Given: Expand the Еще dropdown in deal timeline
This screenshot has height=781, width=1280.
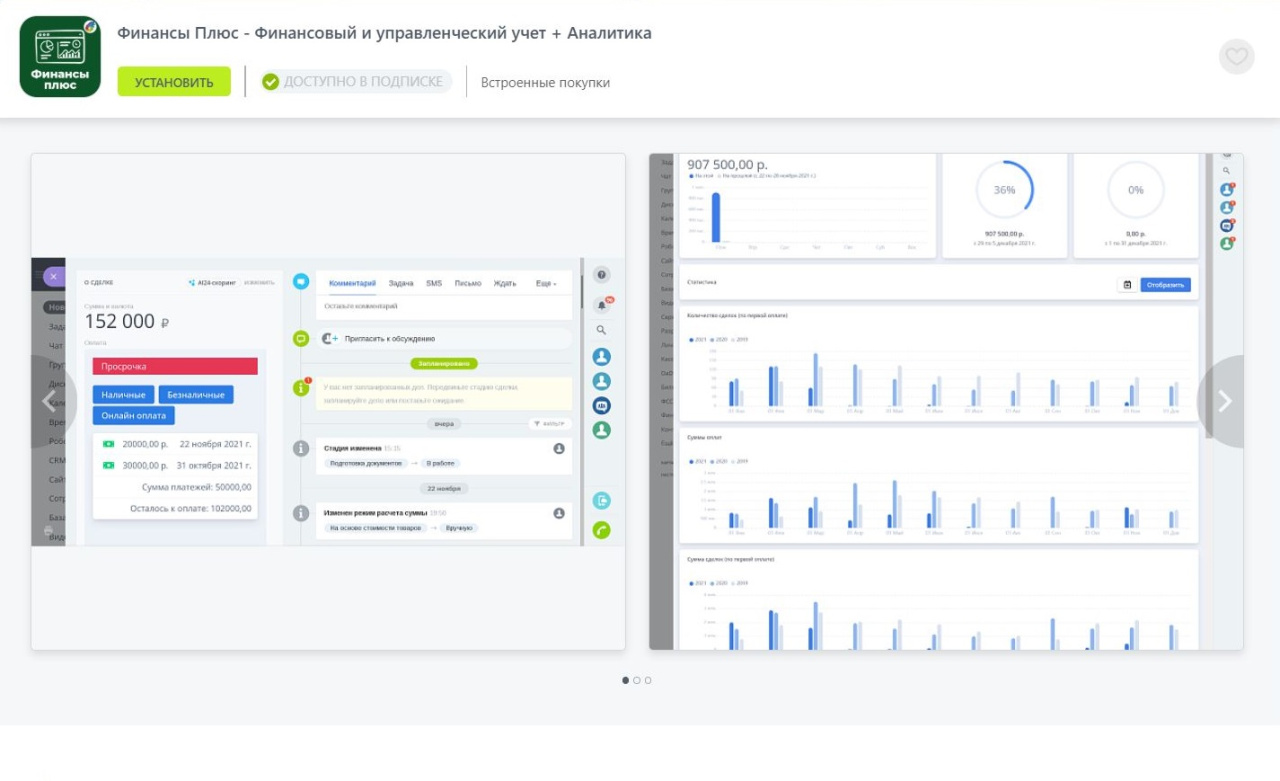Looking at the screenshot, I should pyautogui.click(x=546, y=284).
